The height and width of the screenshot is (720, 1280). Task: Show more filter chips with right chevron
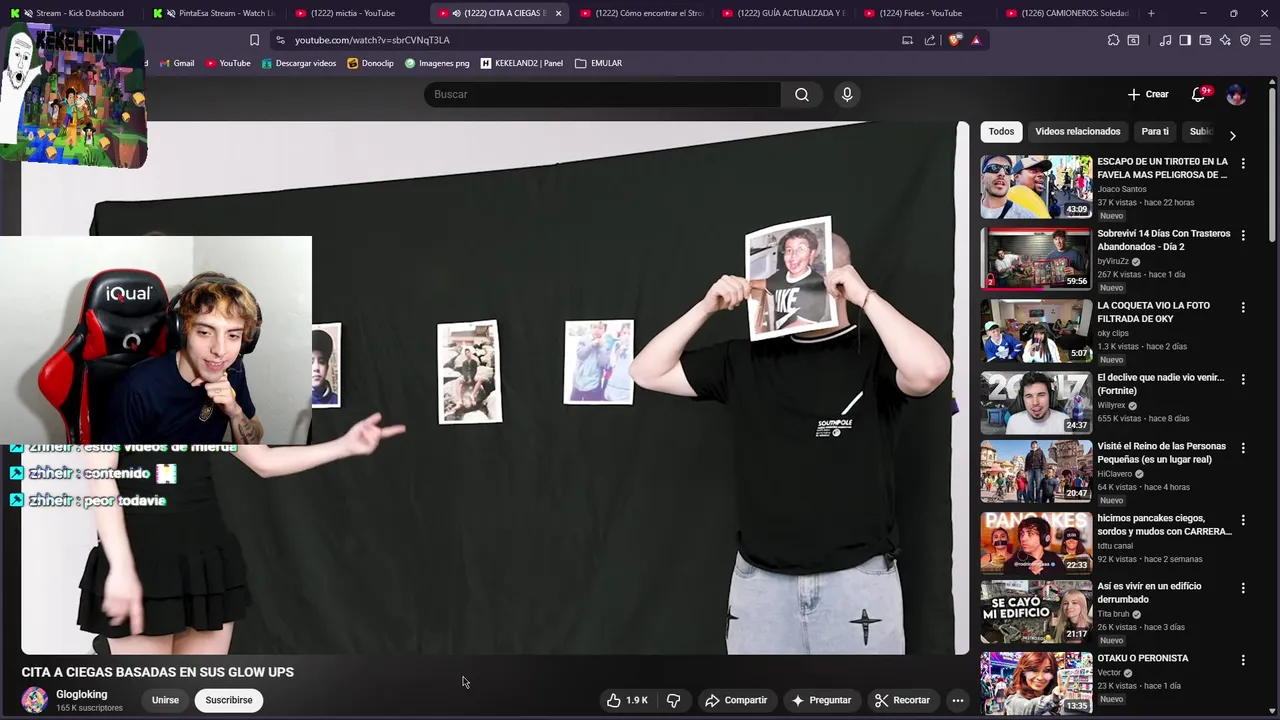[1232, 135]
